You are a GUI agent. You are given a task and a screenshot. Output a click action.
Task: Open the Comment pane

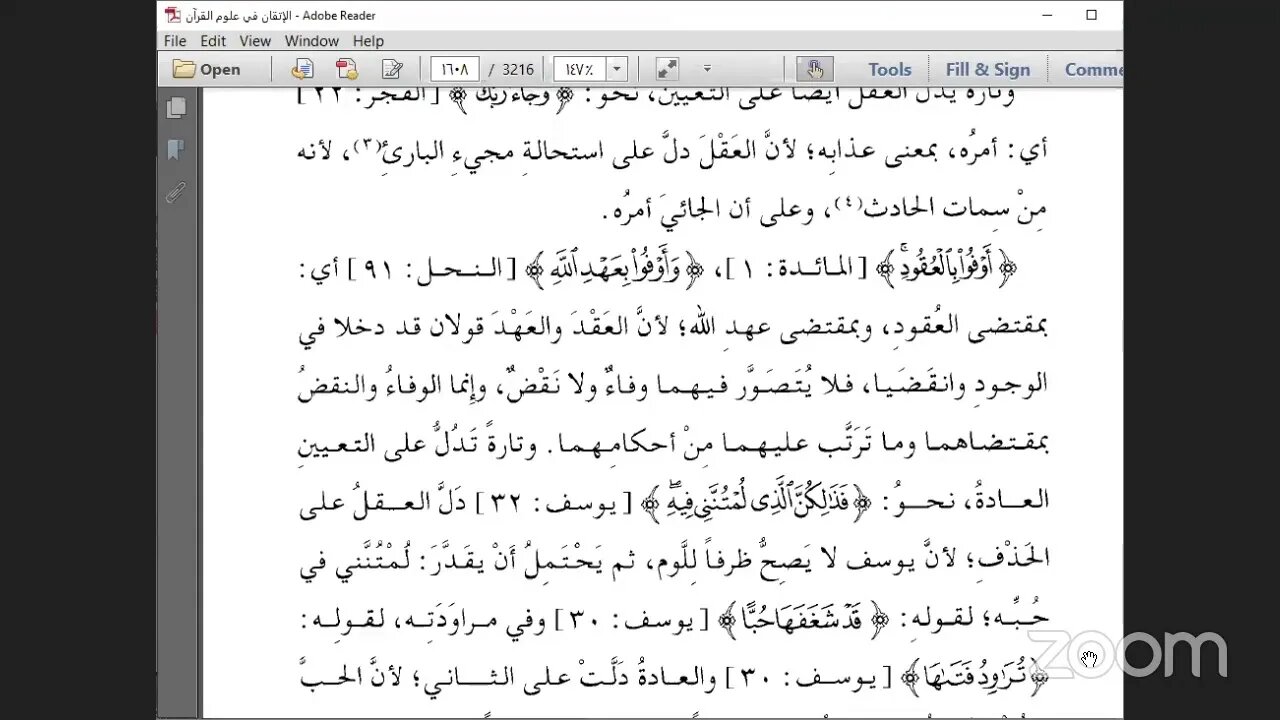pos(1093,69)
